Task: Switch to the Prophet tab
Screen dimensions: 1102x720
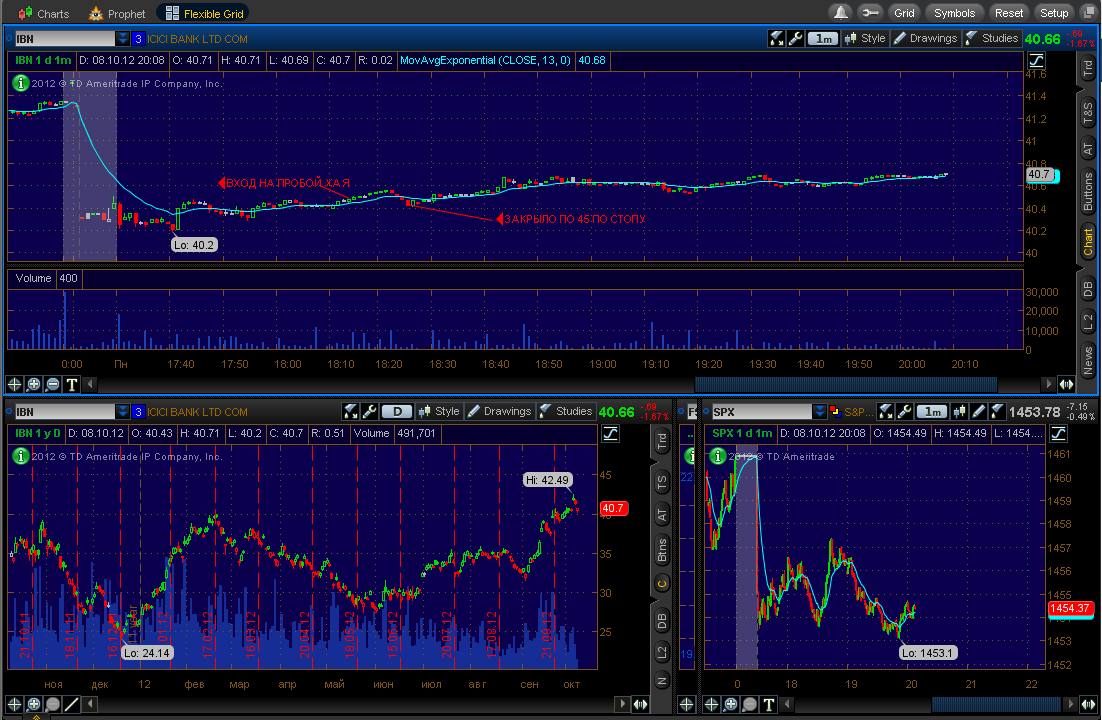Action: [x=117, y=13]
